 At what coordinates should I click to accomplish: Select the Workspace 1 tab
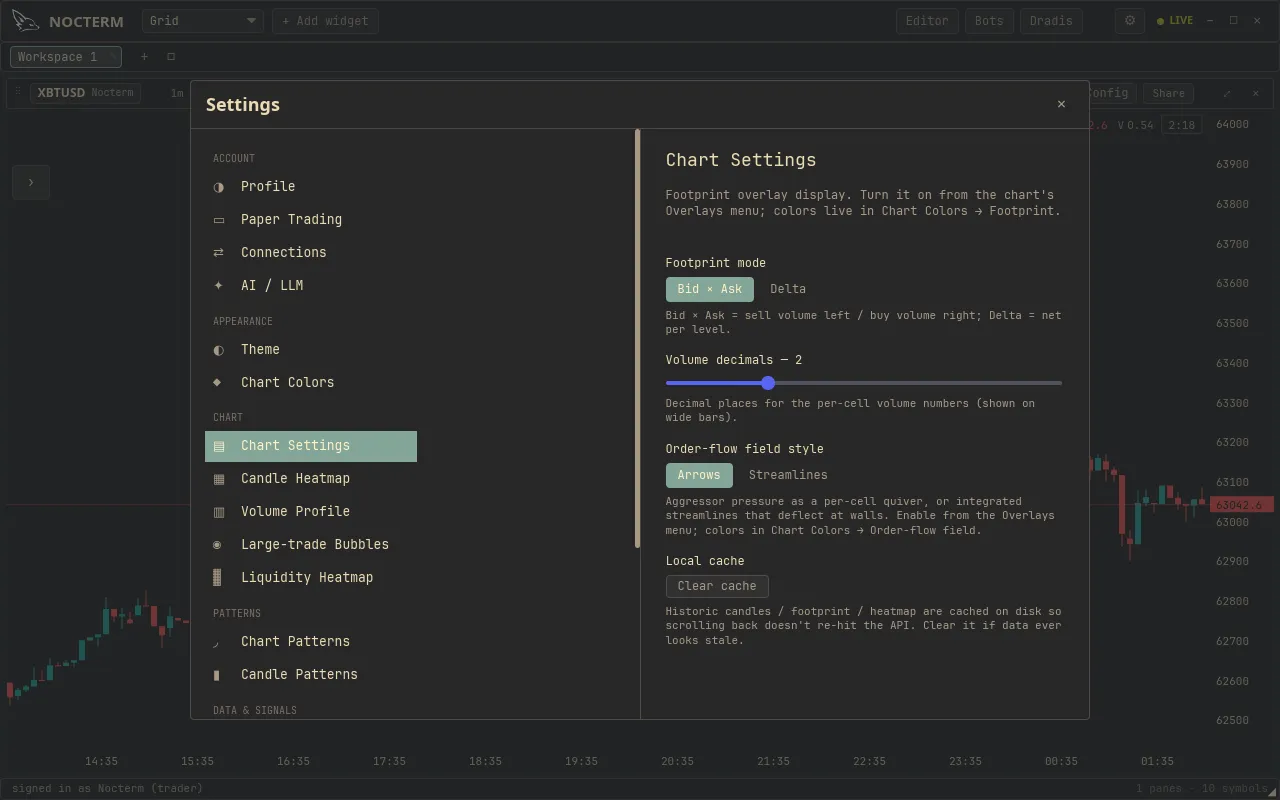[x=66, y=57]
